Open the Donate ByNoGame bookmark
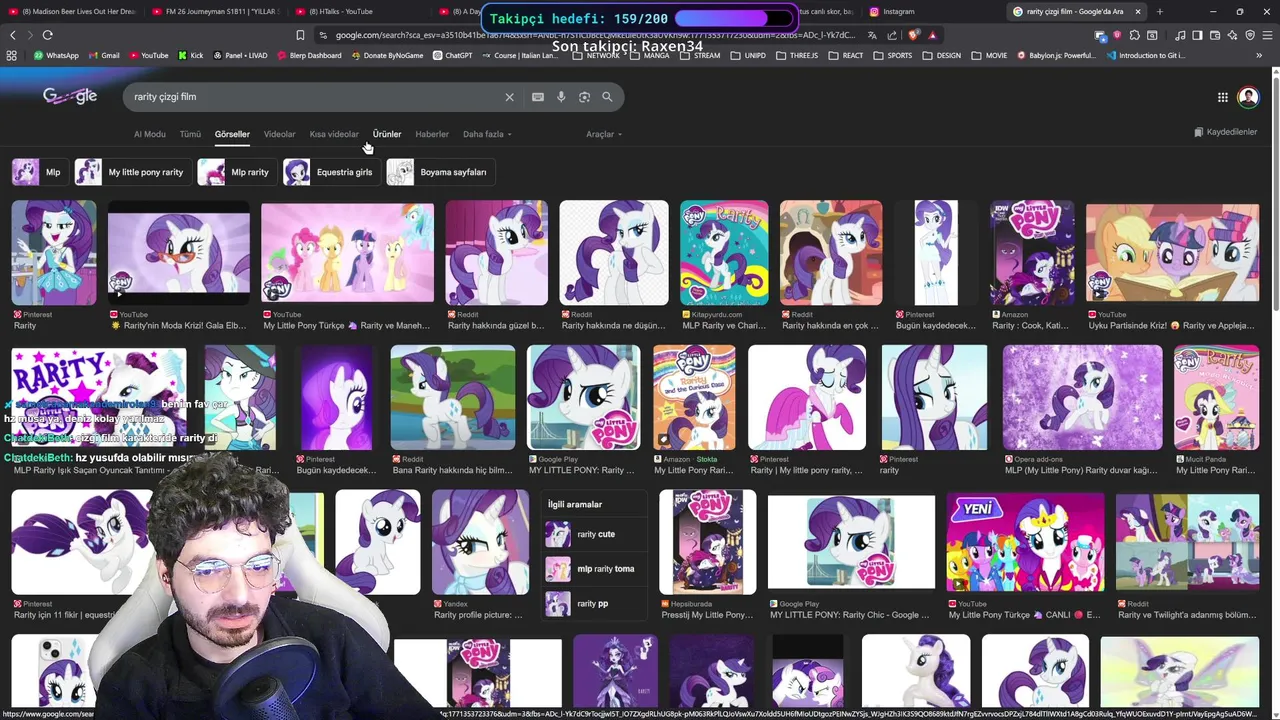The height and width of the screenshot is (720, 1280). (387, 56)
